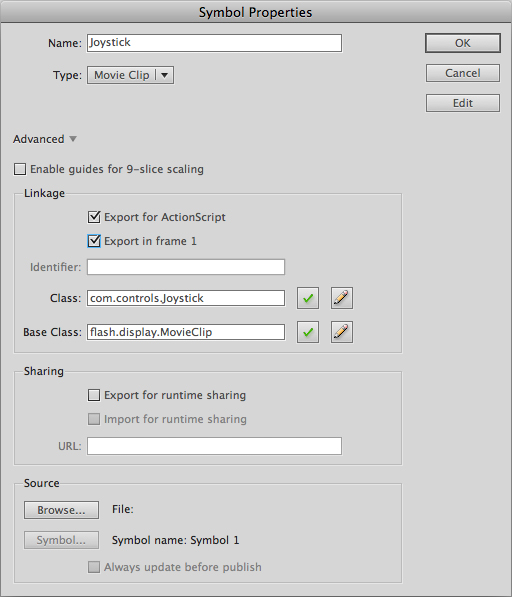Open the Type dropdown showing Movie Clip
512x597 pixels.
(x=130, y=75)
